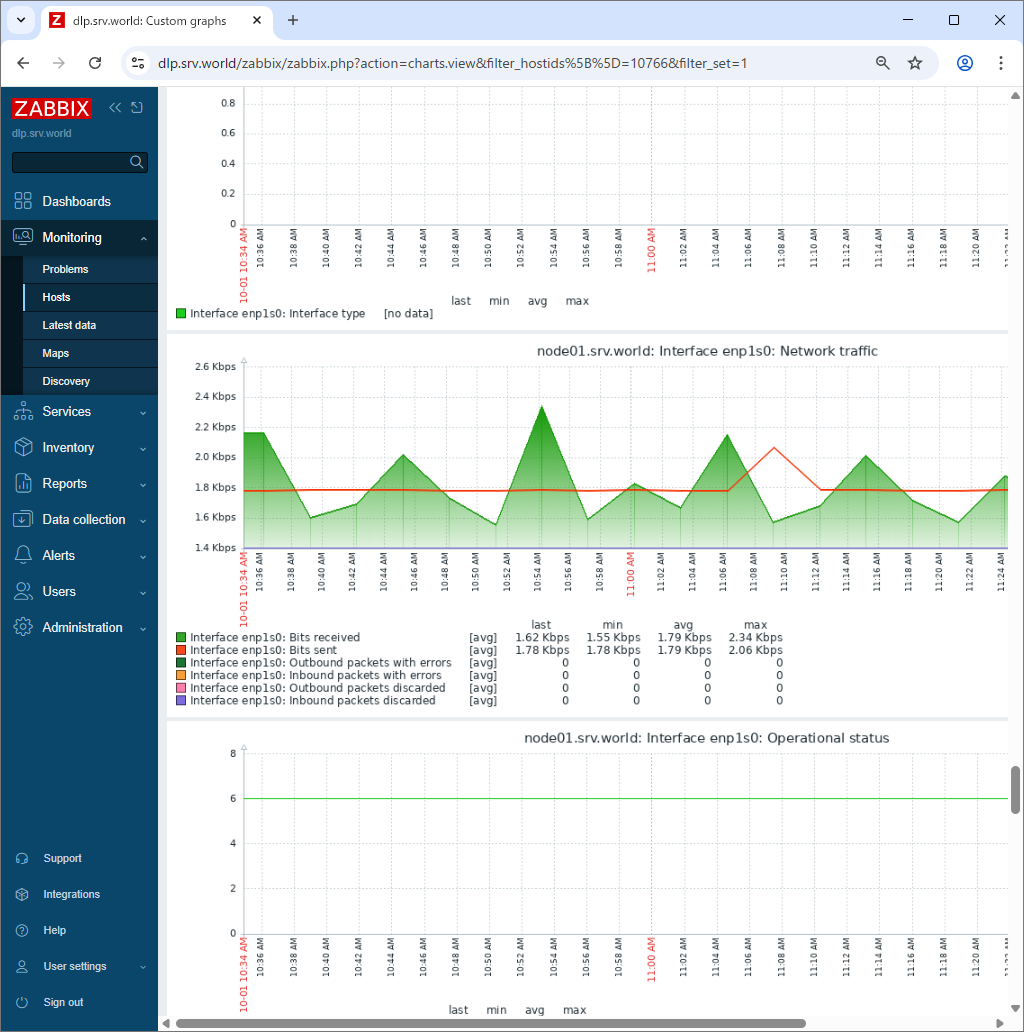Image resolution: width=1024 pixels, height=1032 pixels.
Task: Click the Alerts bell icon
Action: (x=23, y=556)
